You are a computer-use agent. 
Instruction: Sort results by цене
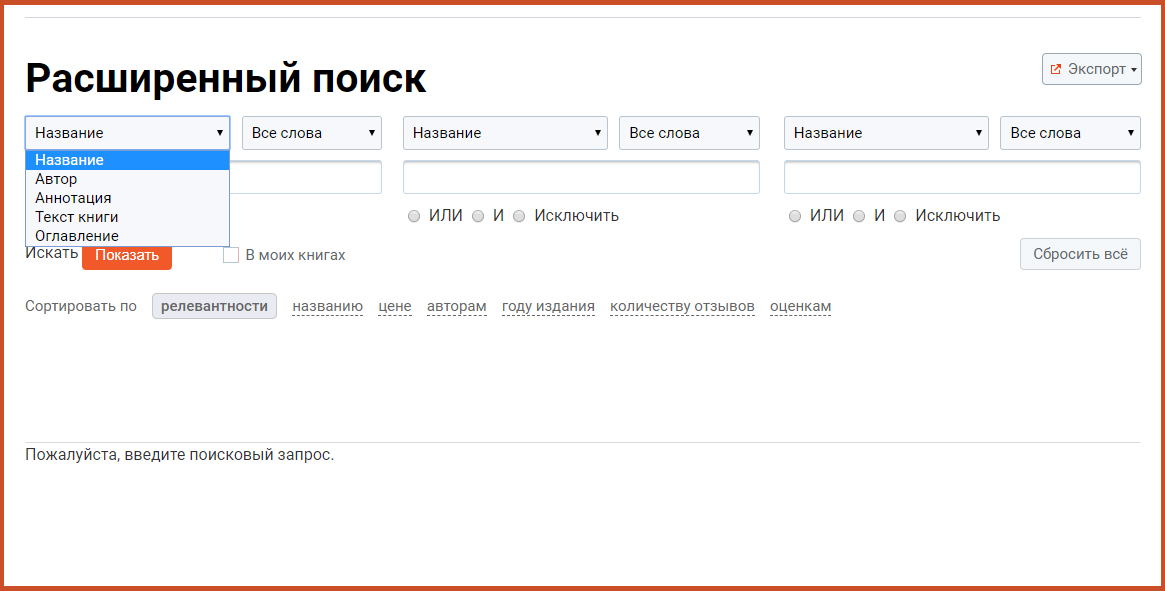pos(395,306)
